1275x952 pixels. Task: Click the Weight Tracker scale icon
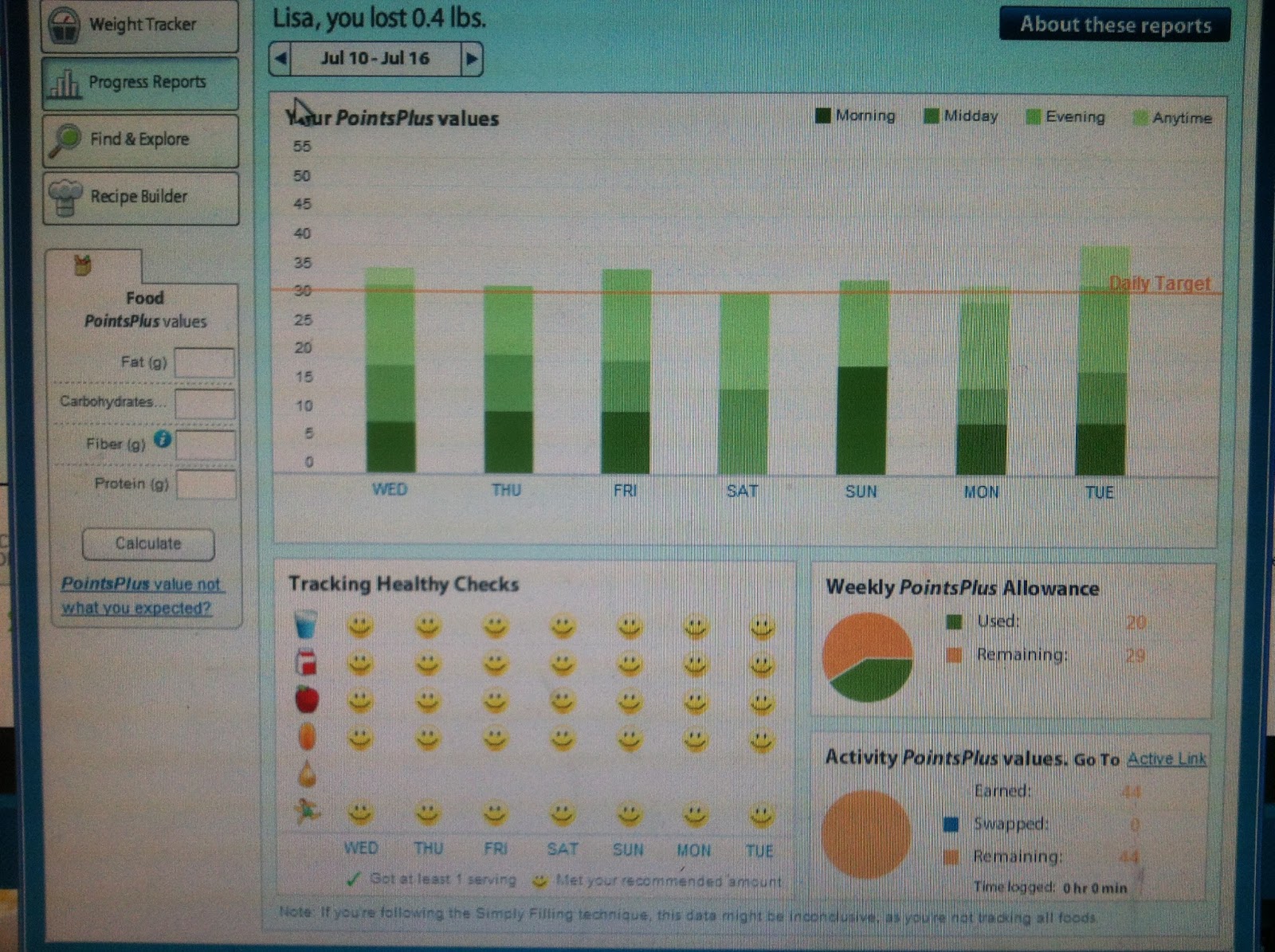tap(65, 25)
